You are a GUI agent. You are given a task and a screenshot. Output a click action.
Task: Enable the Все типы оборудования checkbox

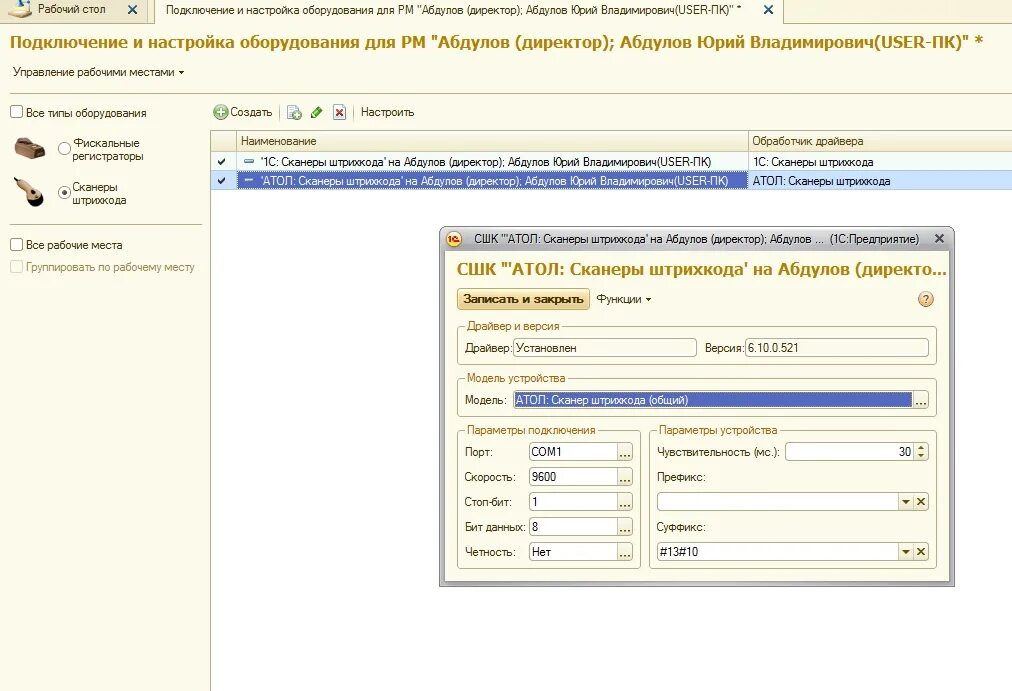17,112
